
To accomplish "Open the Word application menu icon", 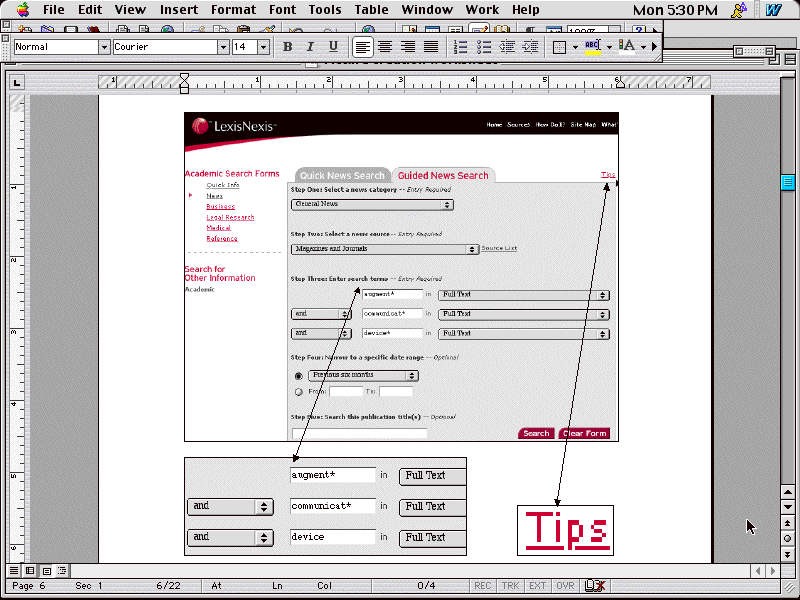I will pyautogui.click(x=773, y=10).
